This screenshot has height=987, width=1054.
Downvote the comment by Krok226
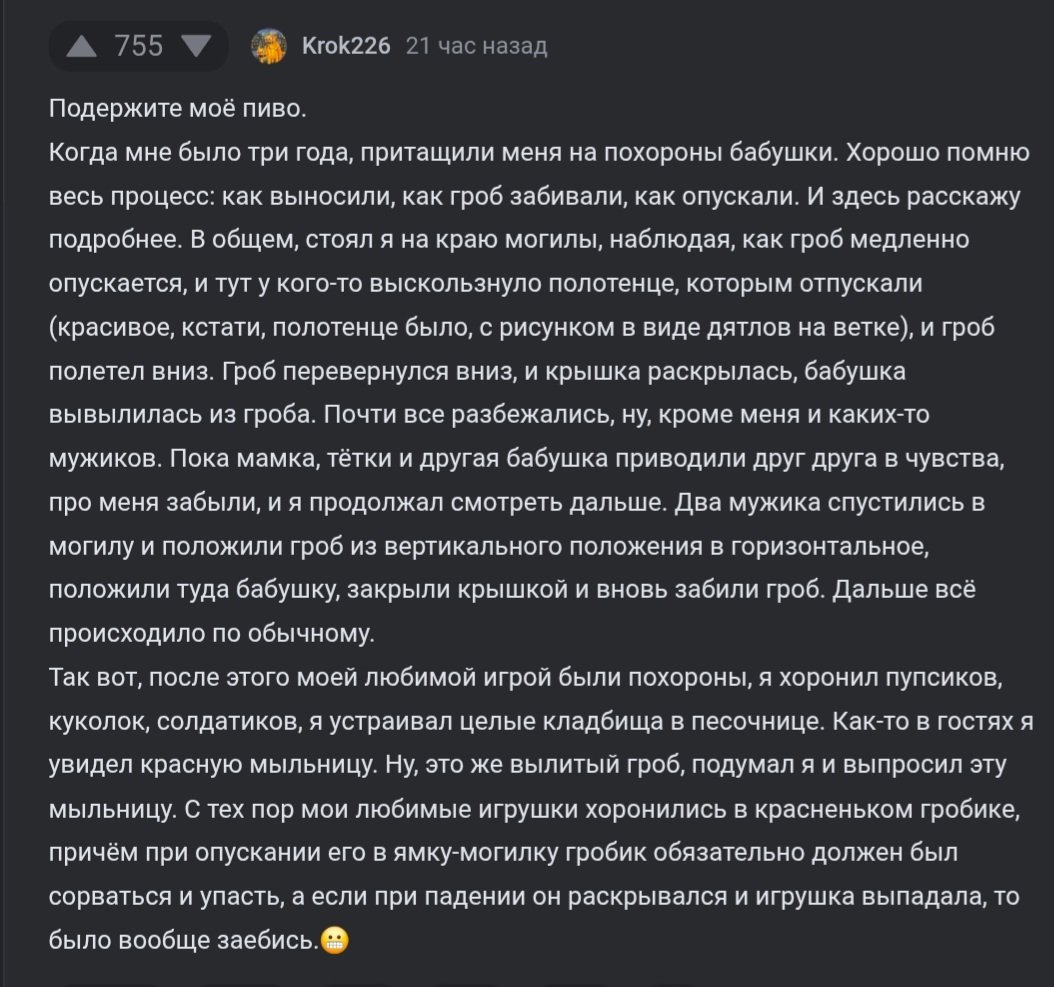(197, 46)
